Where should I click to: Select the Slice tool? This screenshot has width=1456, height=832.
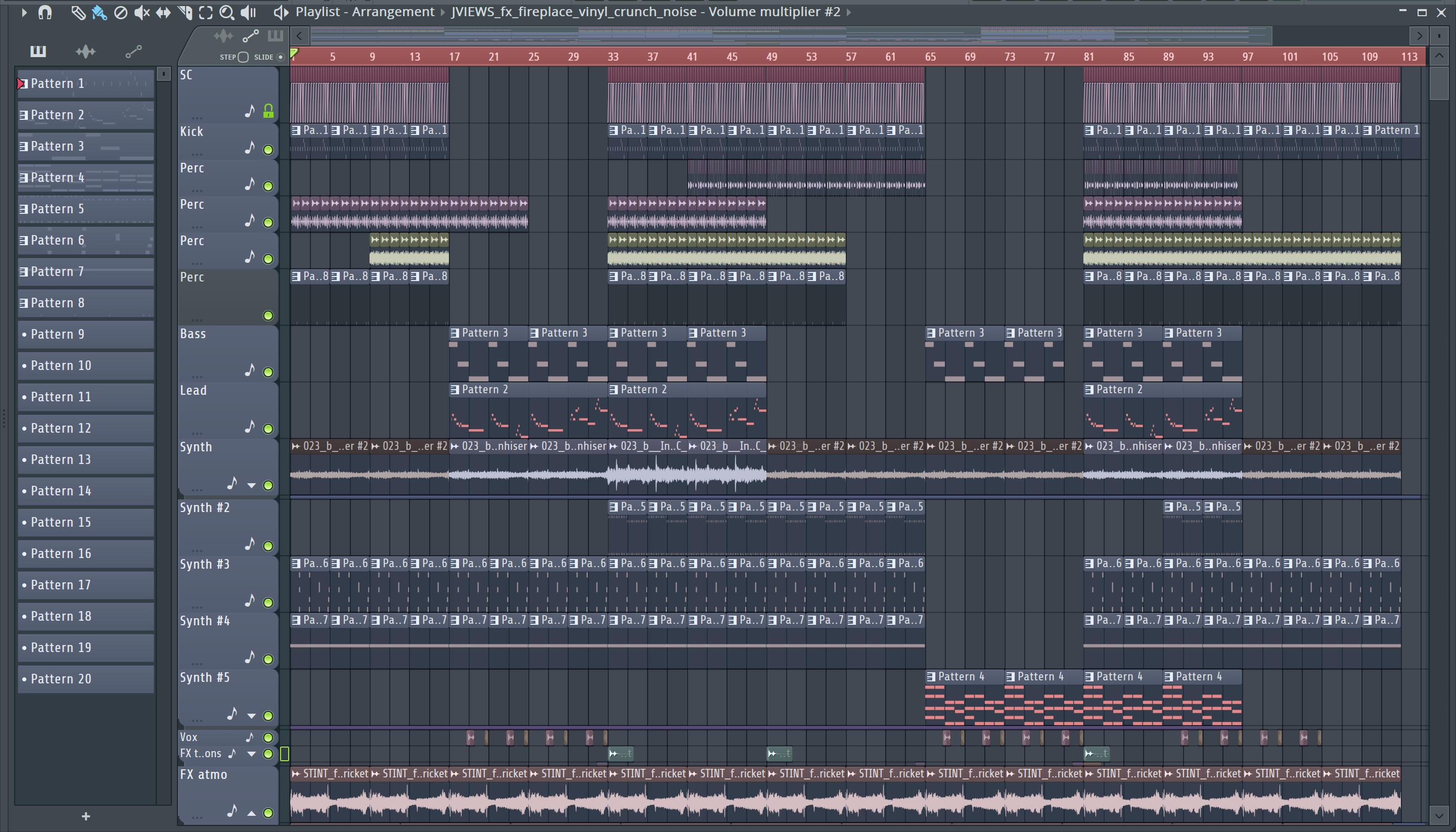point(185,12)
